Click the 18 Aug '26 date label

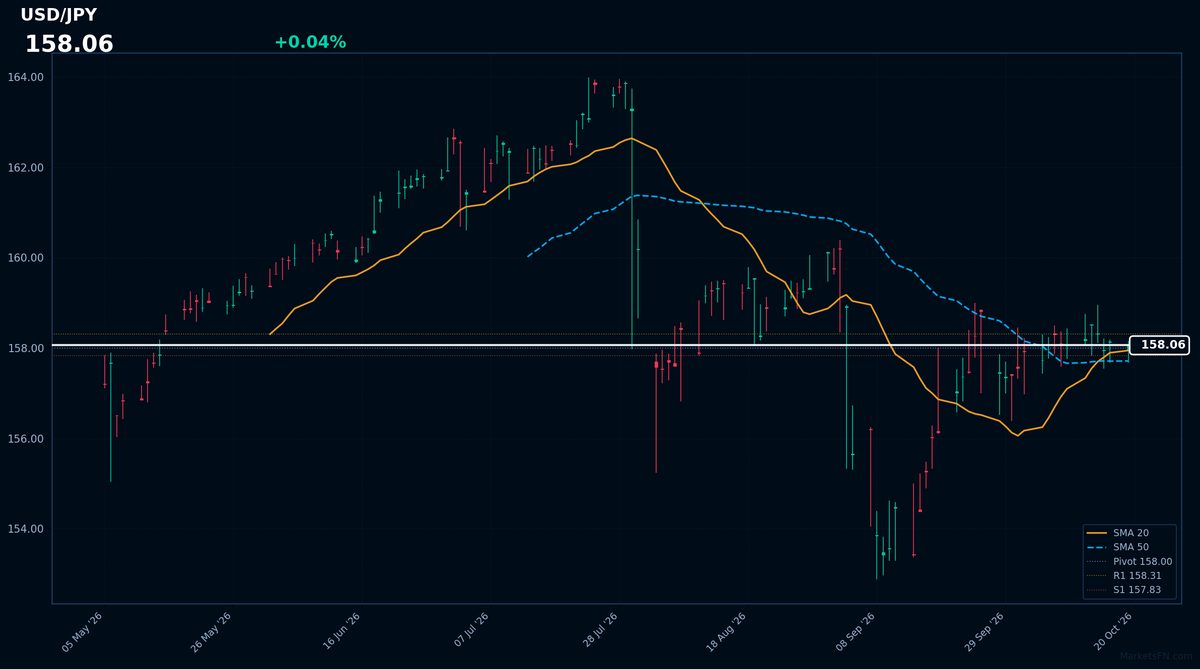point(727,632)
